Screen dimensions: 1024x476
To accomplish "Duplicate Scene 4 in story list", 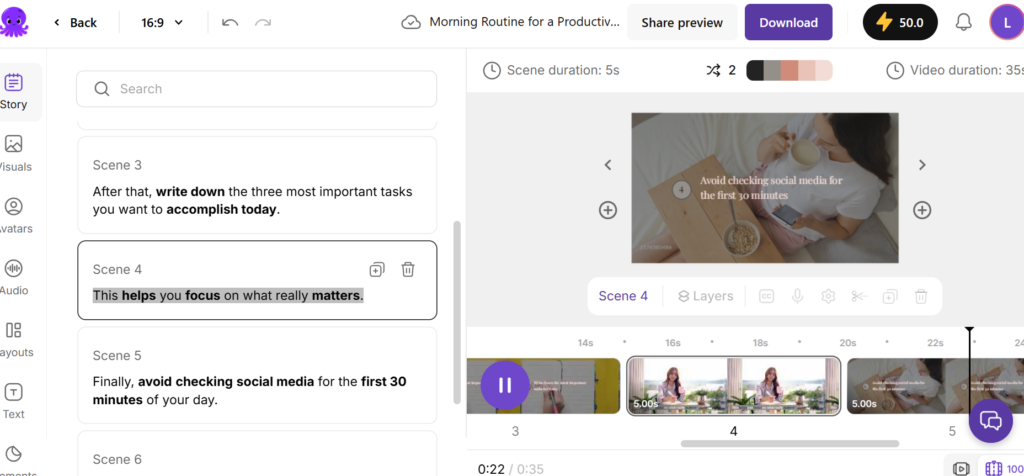I will tap(377, 269).
